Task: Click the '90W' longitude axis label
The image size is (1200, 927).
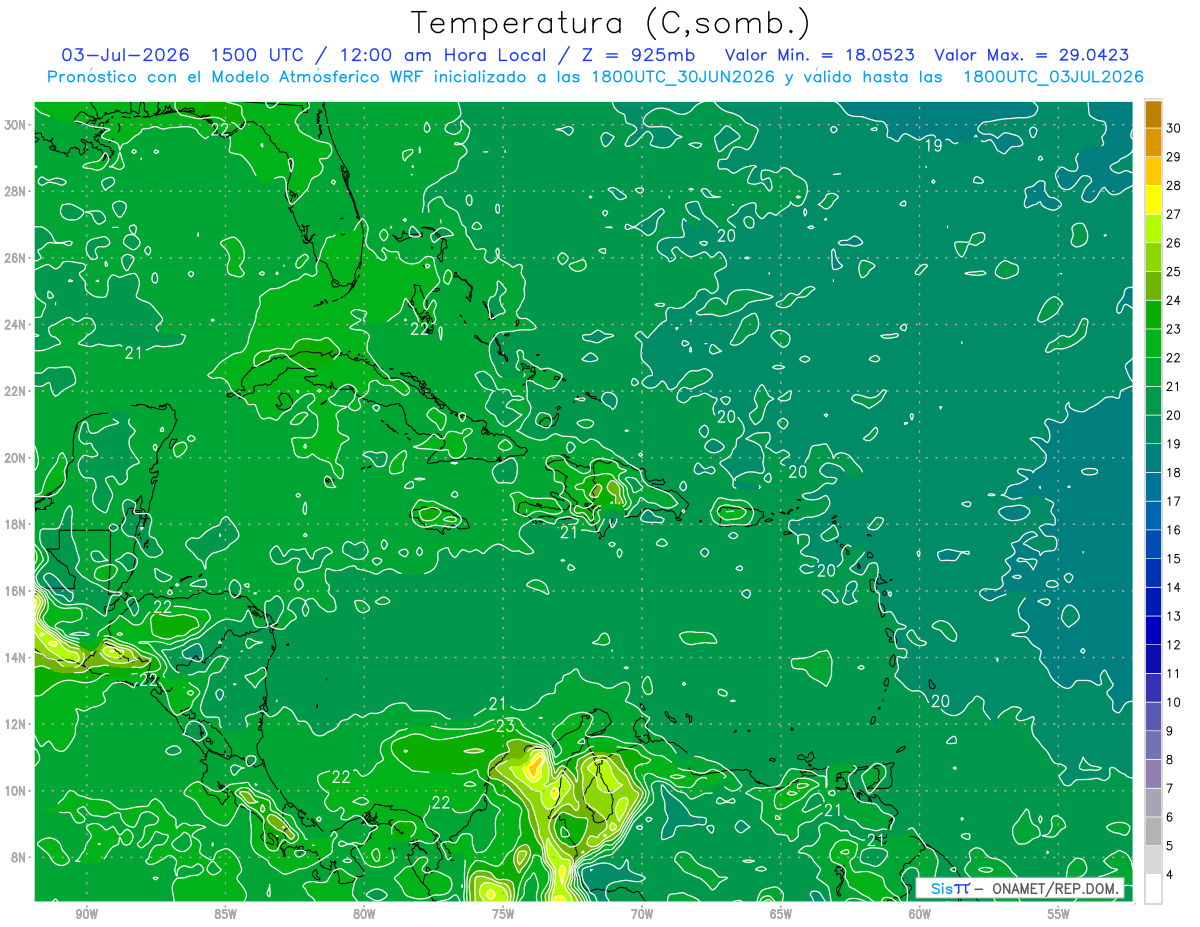Action: [x=86, y=915]
